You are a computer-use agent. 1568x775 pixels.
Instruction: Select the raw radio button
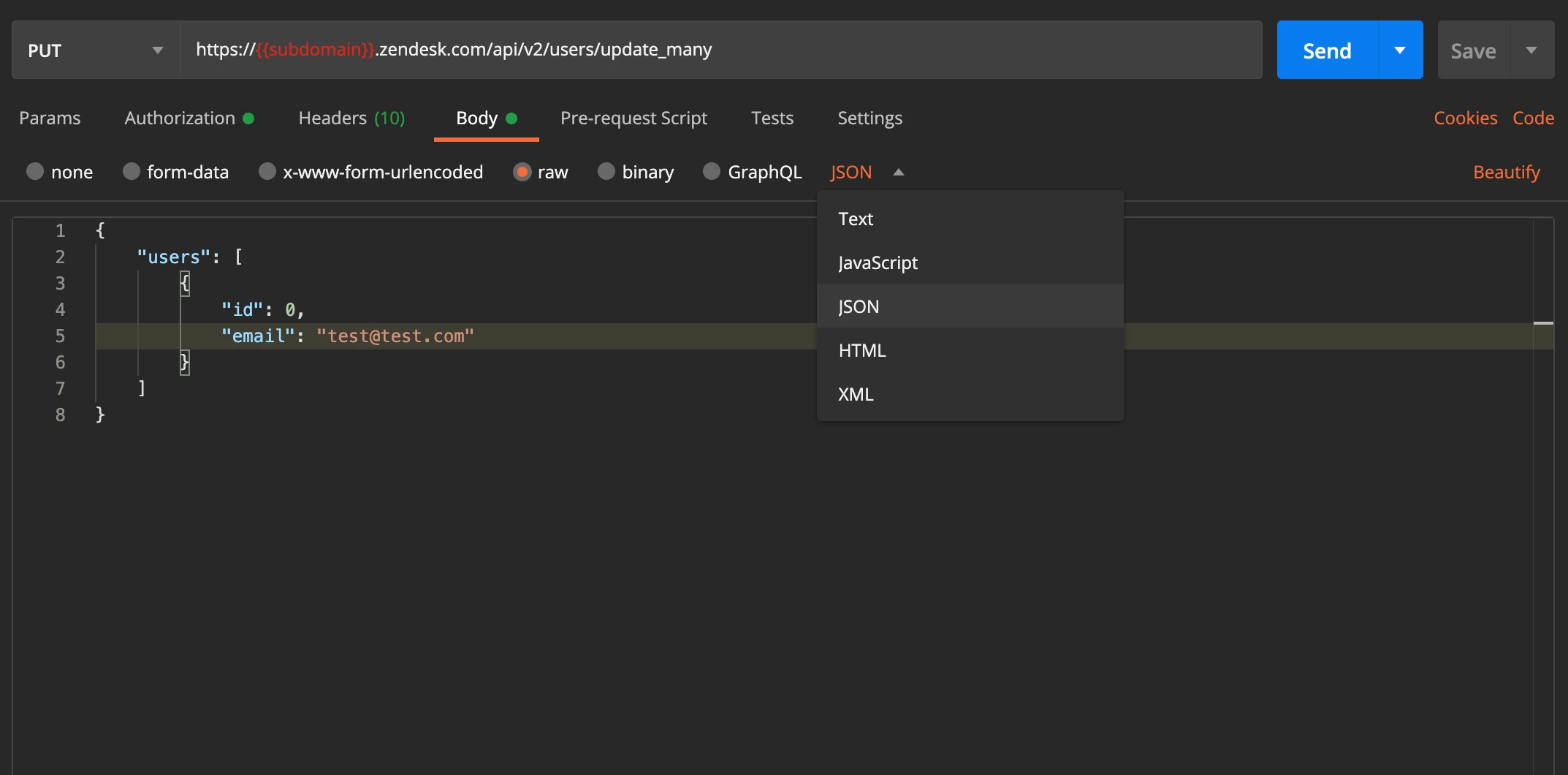[x=522, y=171]
